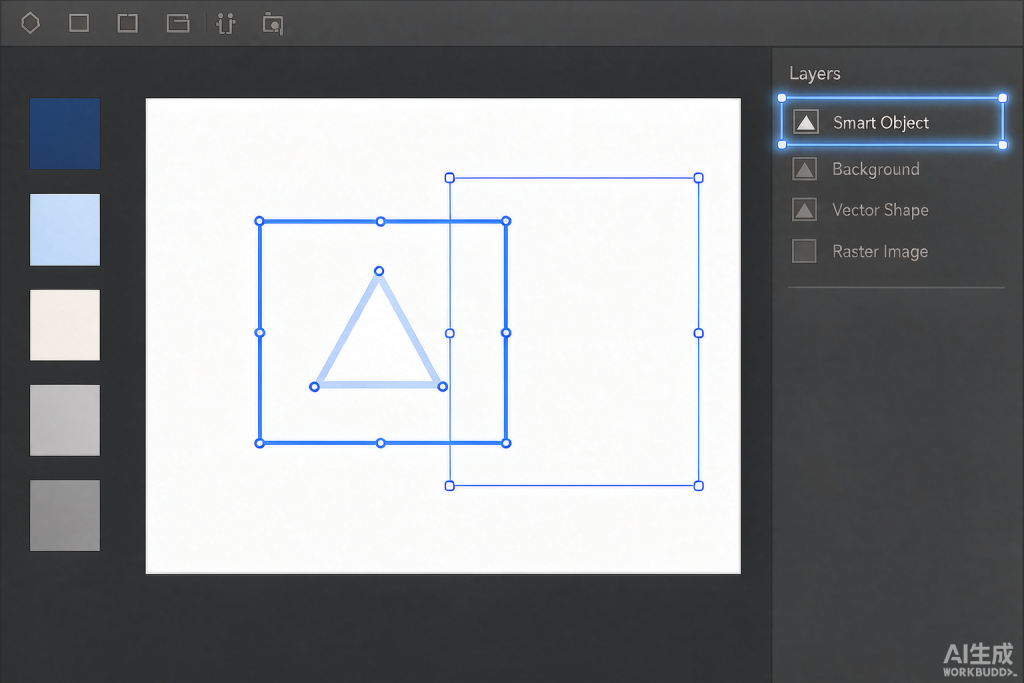Click the thick square's top-left corner handle
This screenshot has height=683, width=1024.
259,221
